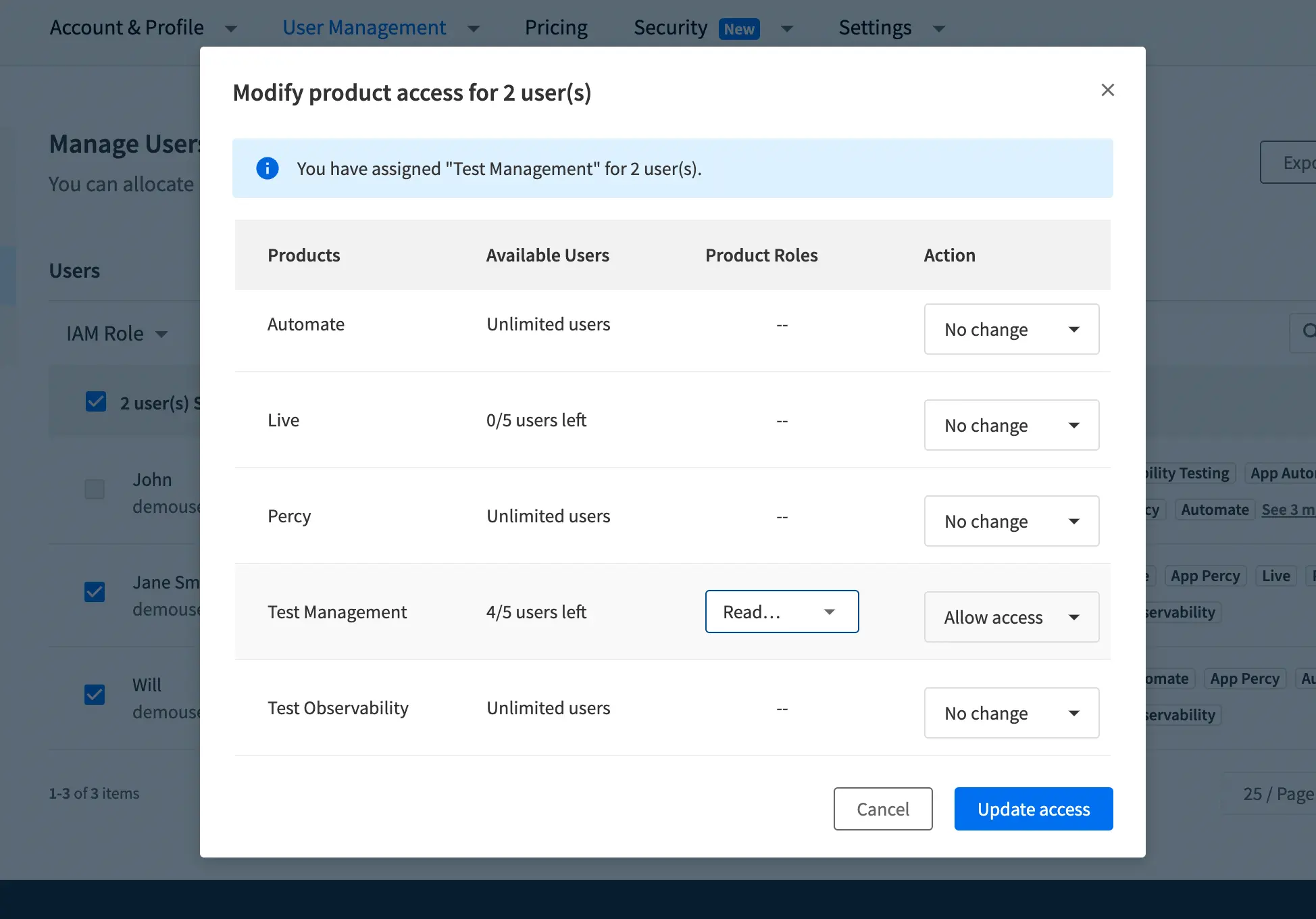Click the Update access button
This screenshot has height=919, width=1316.
[1033, 809]
